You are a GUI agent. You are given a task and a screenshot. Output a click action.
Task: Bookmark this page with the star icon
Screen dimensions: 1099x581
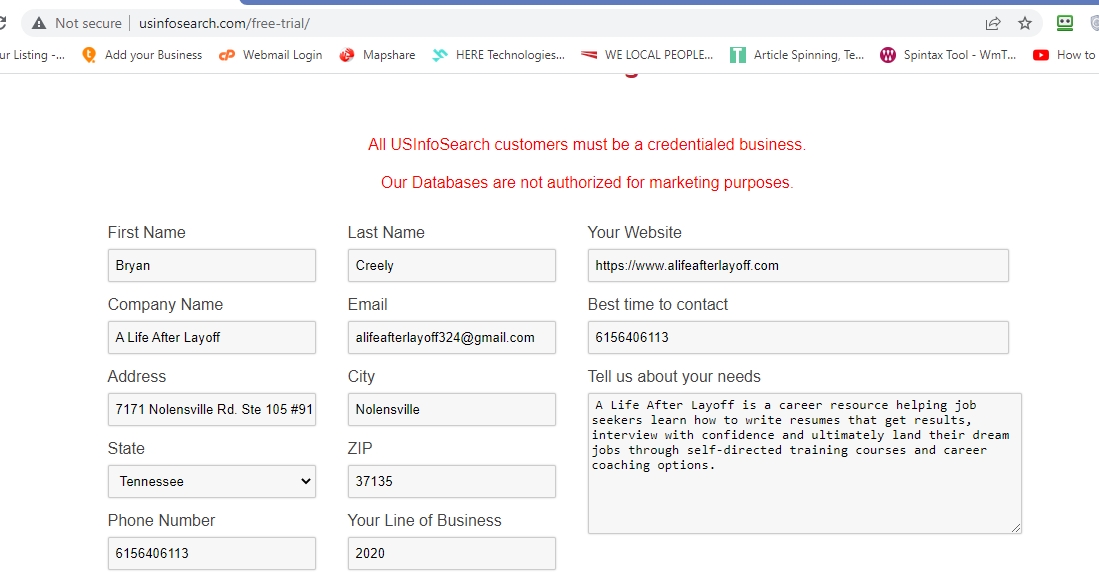click(x=1025, y=23)
